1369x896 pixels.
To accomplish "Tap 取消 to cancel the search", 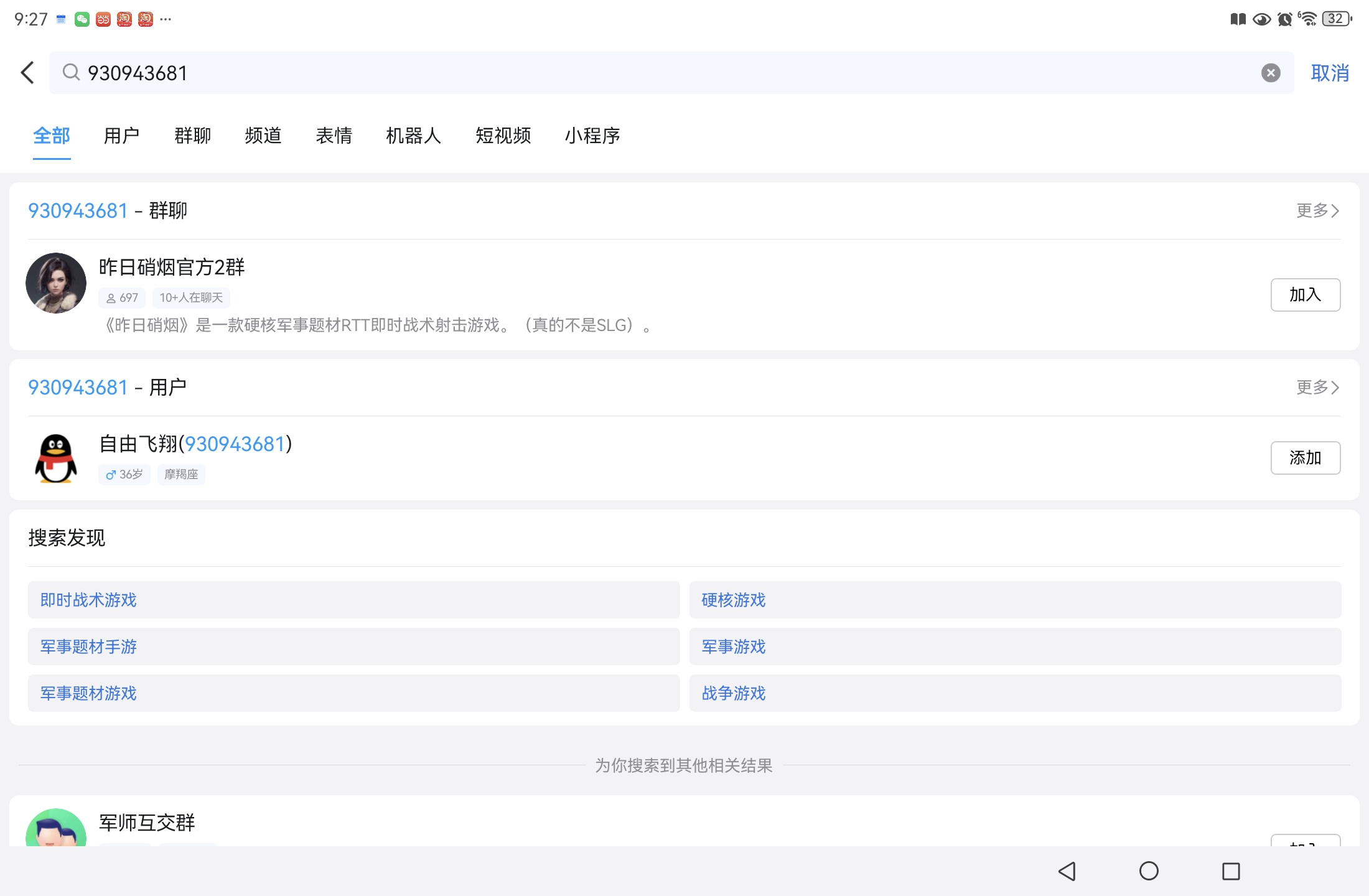I will [x=1330, y=73].
